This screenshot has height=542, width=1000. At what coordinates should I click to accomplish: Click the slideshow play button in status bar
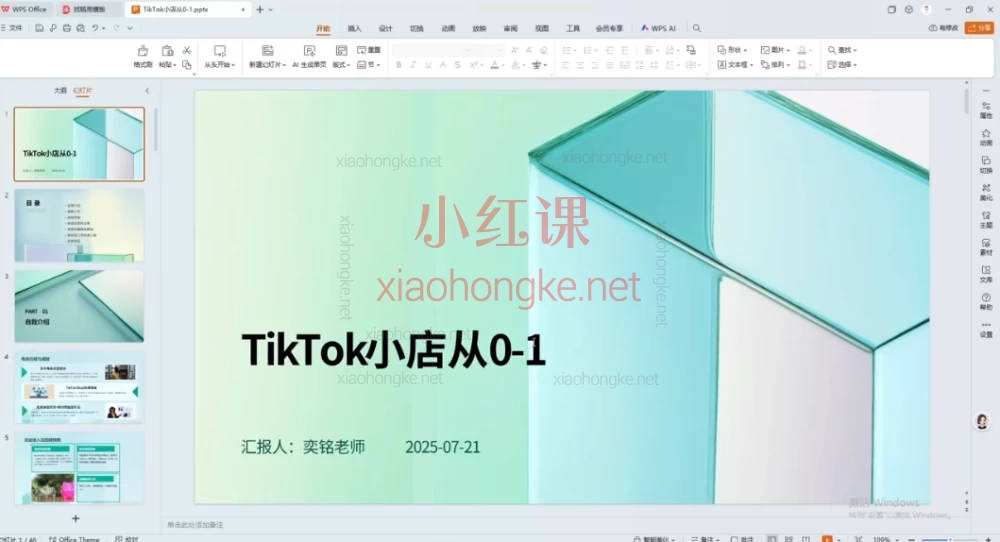(x=827, y=539)
